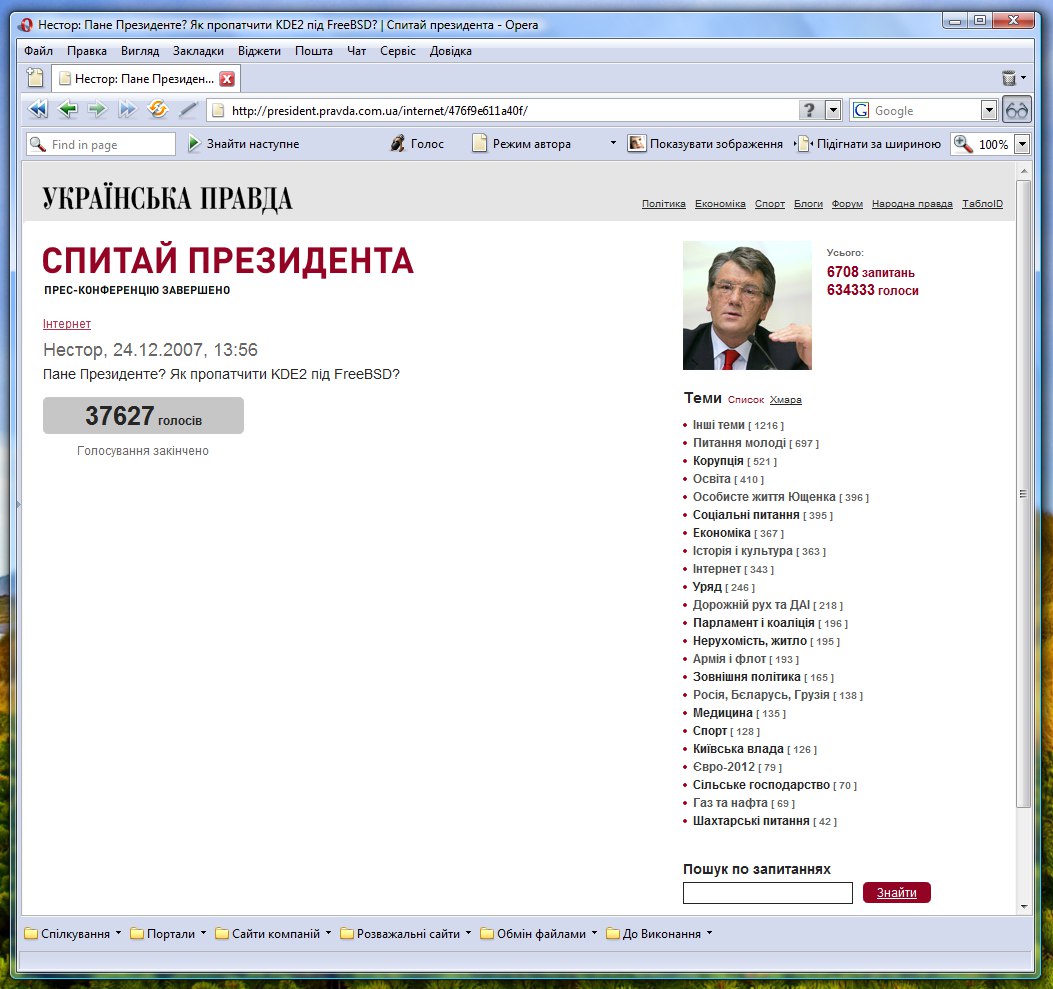
Task: Open the Вигляд menu
Action: 140,51
